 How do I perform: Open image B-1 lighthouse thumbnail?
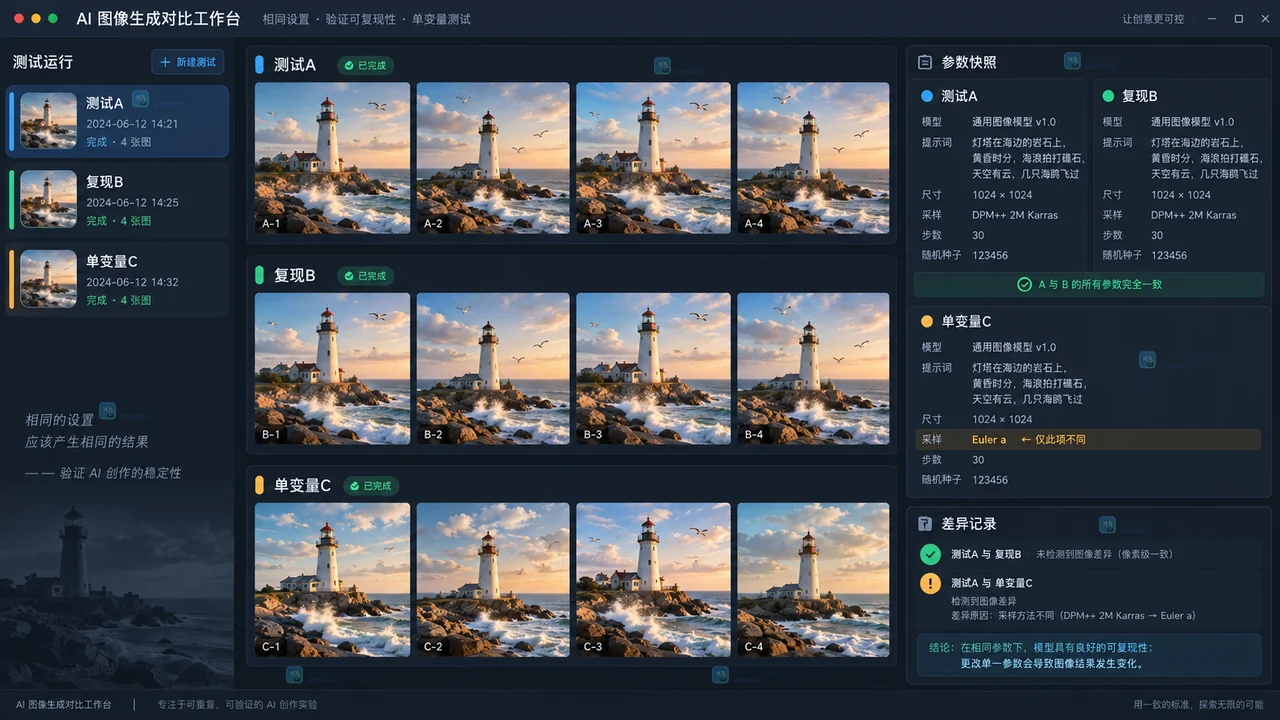(332, 369)
